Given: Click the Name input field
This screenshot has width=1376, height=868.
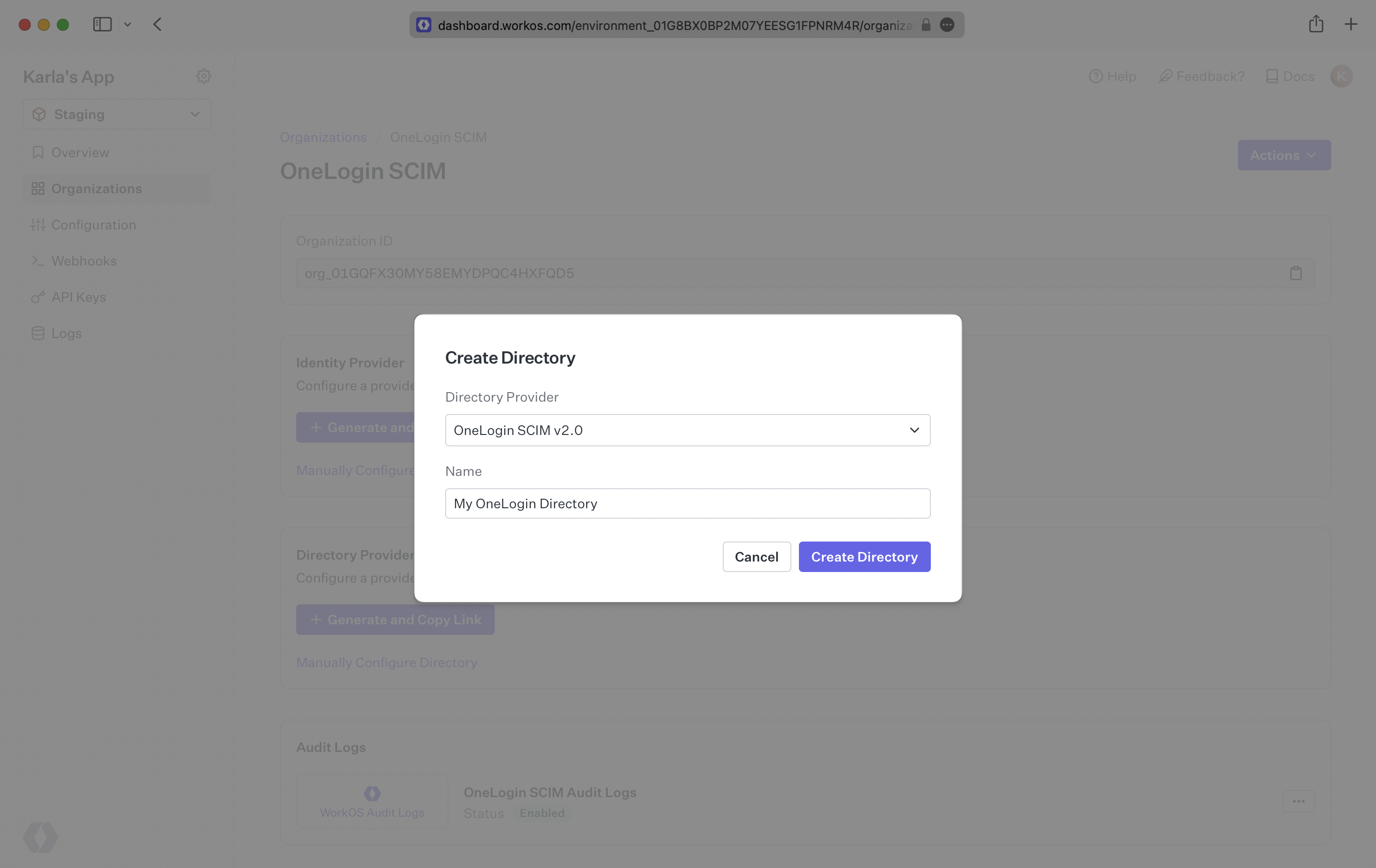Looking at the screenshot, I should tap(687, 502).
